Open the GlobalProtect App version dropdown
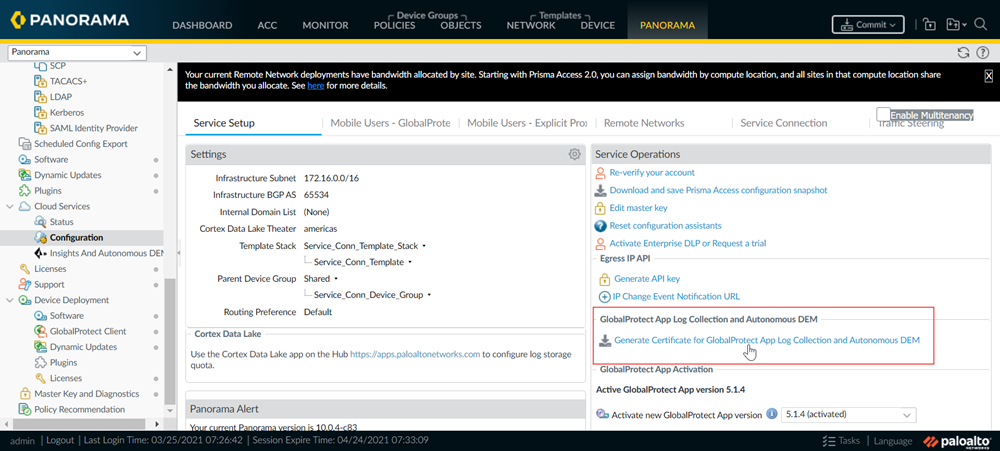 click(x=848, y=414)
